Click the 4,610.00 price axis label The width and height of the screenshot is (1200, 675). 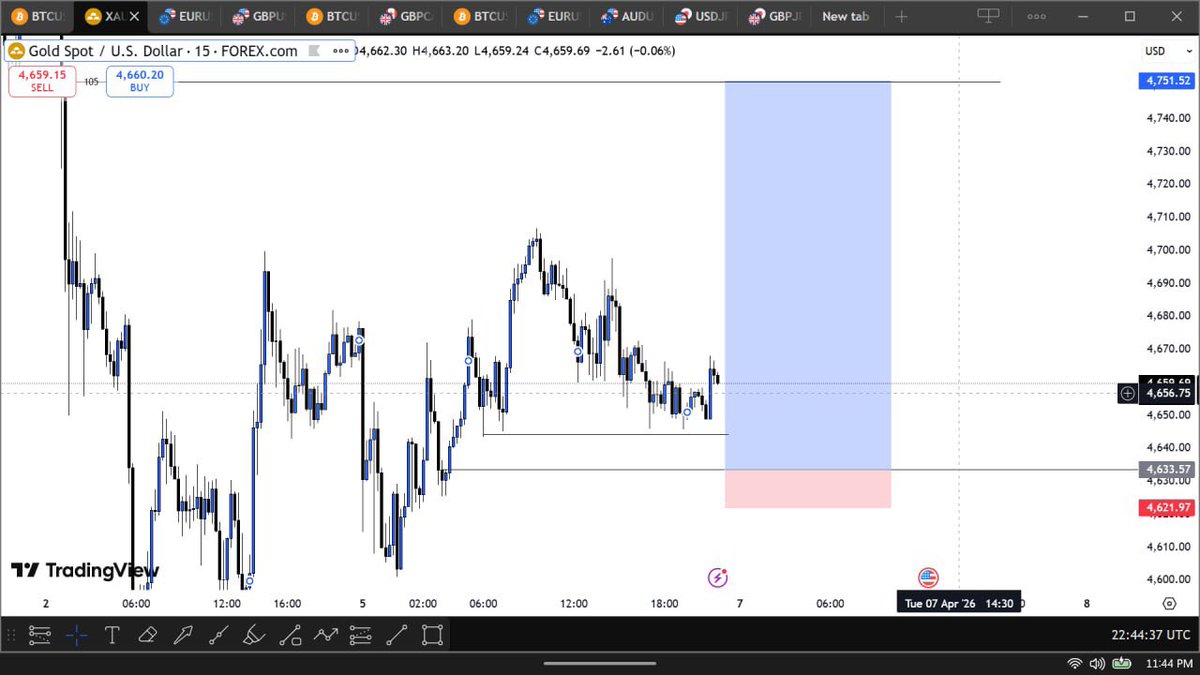(x=1166, y=546)
